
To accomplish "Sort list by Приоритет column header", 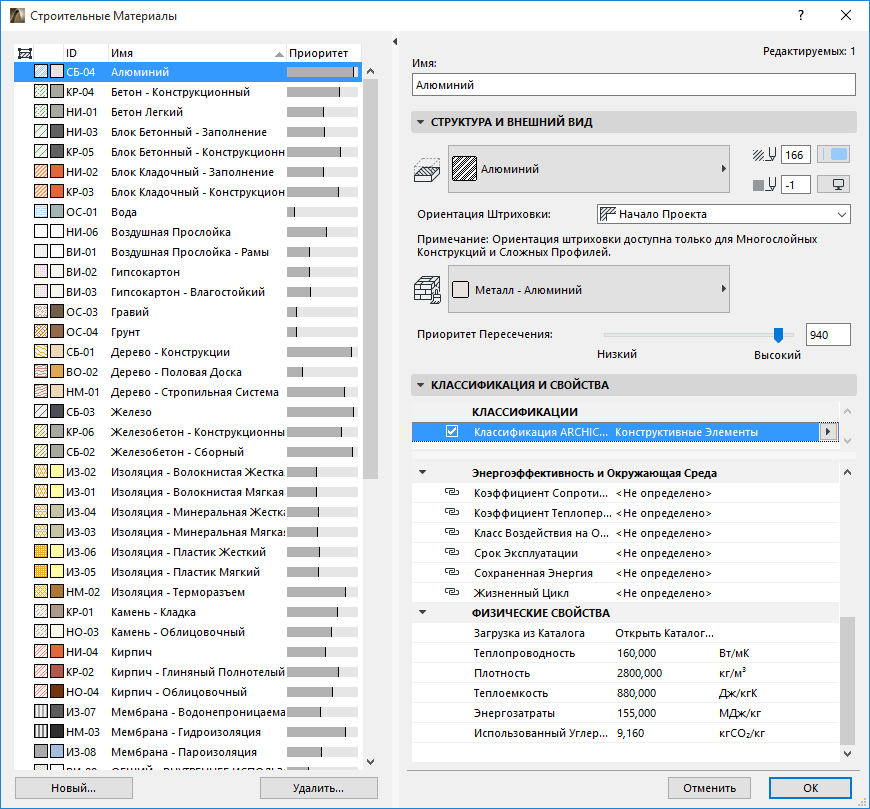I will [x=318, y=52].
